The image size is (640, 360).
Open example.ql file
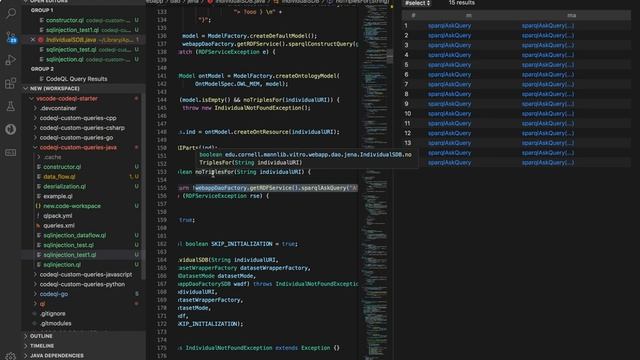(58, 196)
